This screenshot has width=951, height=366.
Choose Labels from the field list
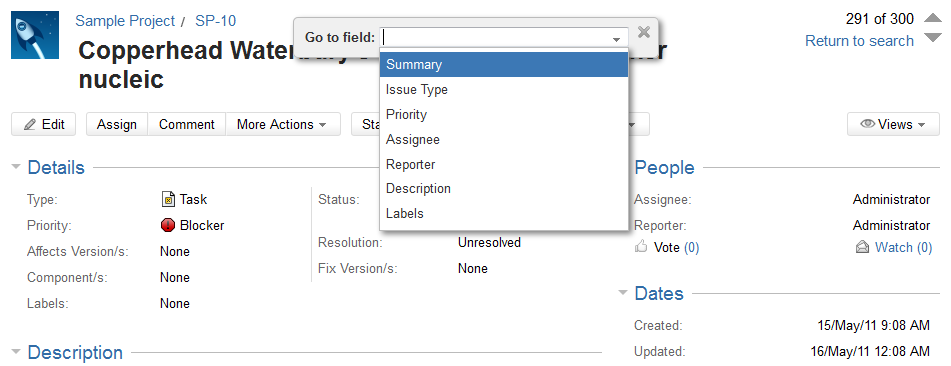(x=503, y=214)
